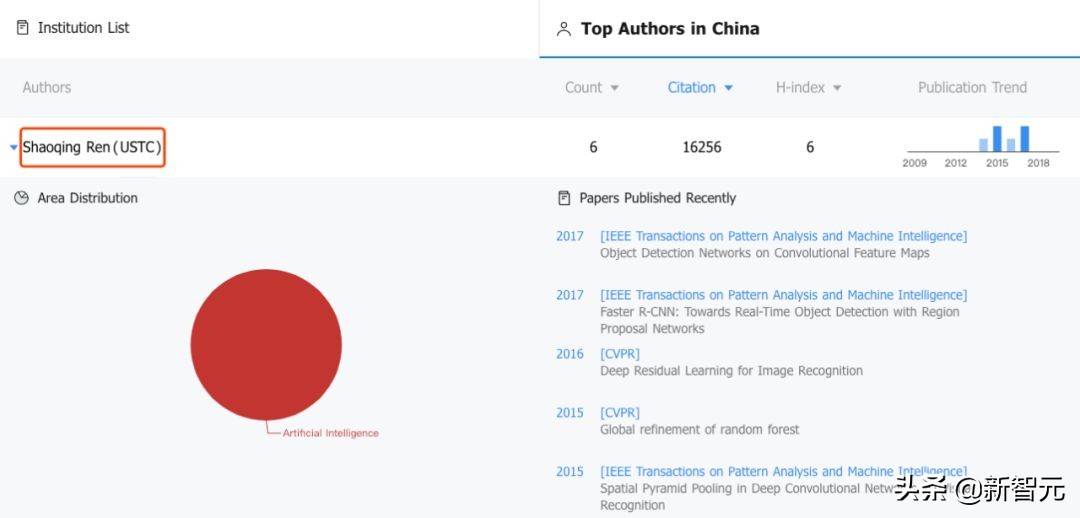This screenshot has height=518, width=1080.
Task: Select author Shaoqing Ren (USTC)
Action: pos(92,148)
